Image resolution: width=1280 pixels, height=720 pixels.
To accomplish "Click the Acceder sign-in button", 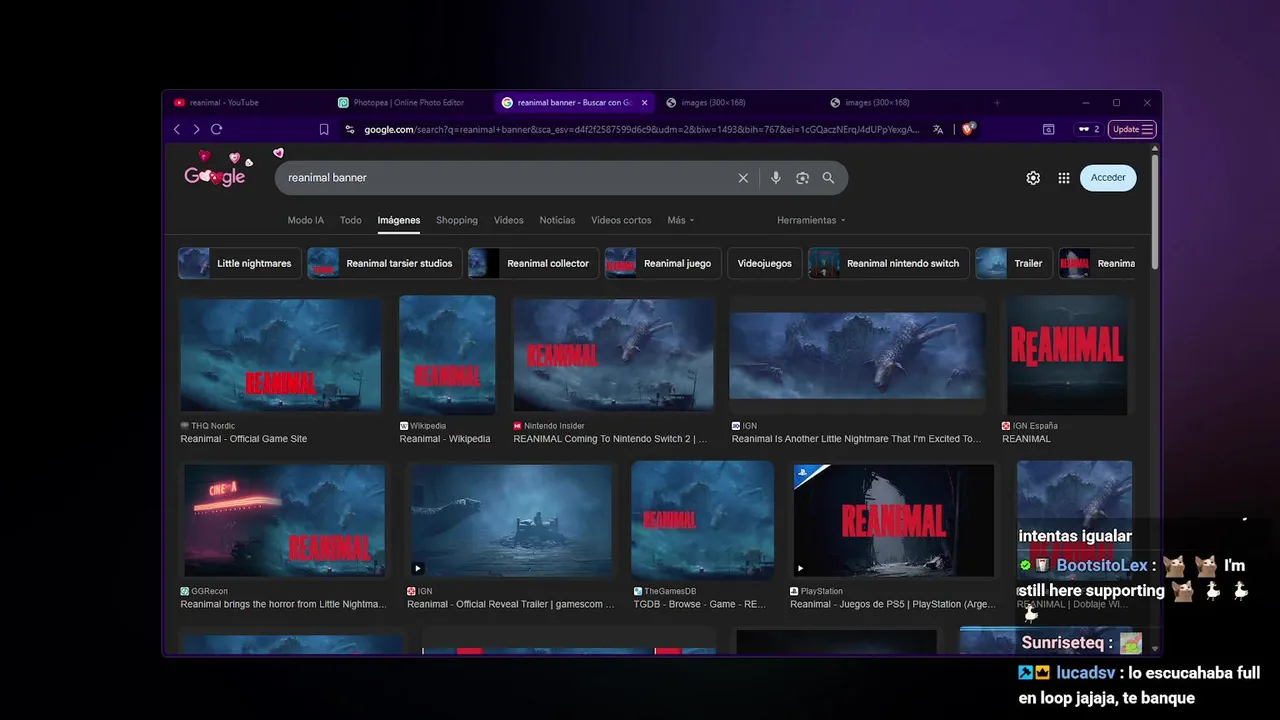I will coord(1108,178).
